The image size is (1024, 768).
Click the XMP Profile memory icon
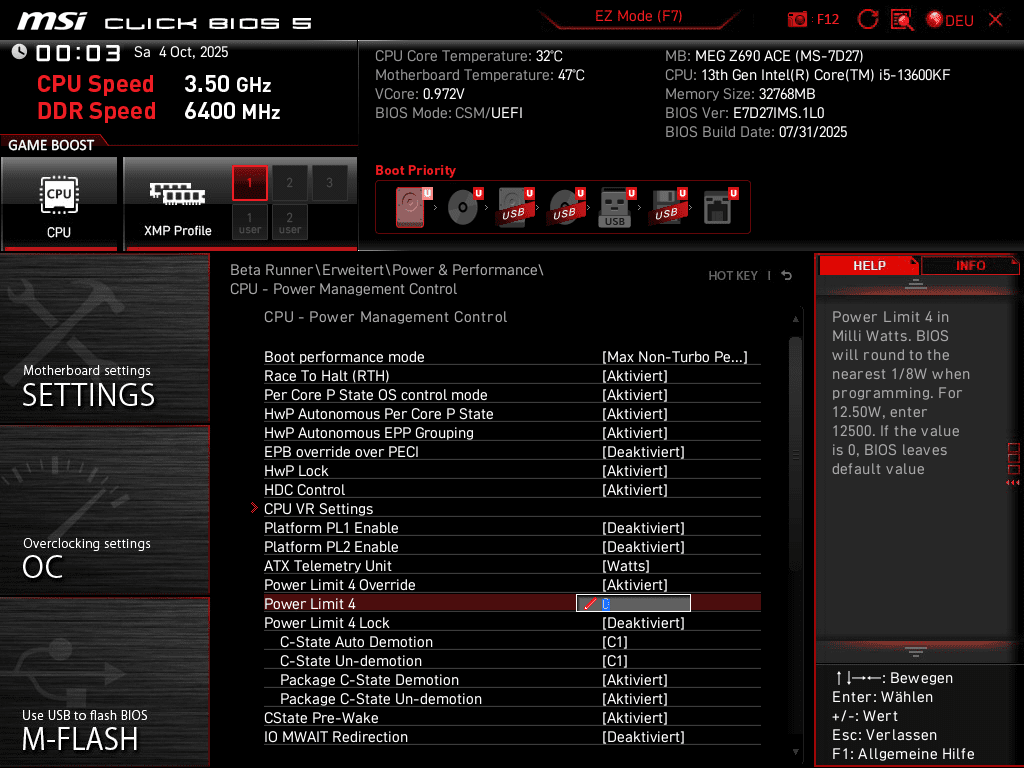pyautogui.click(x=177, y=194)
